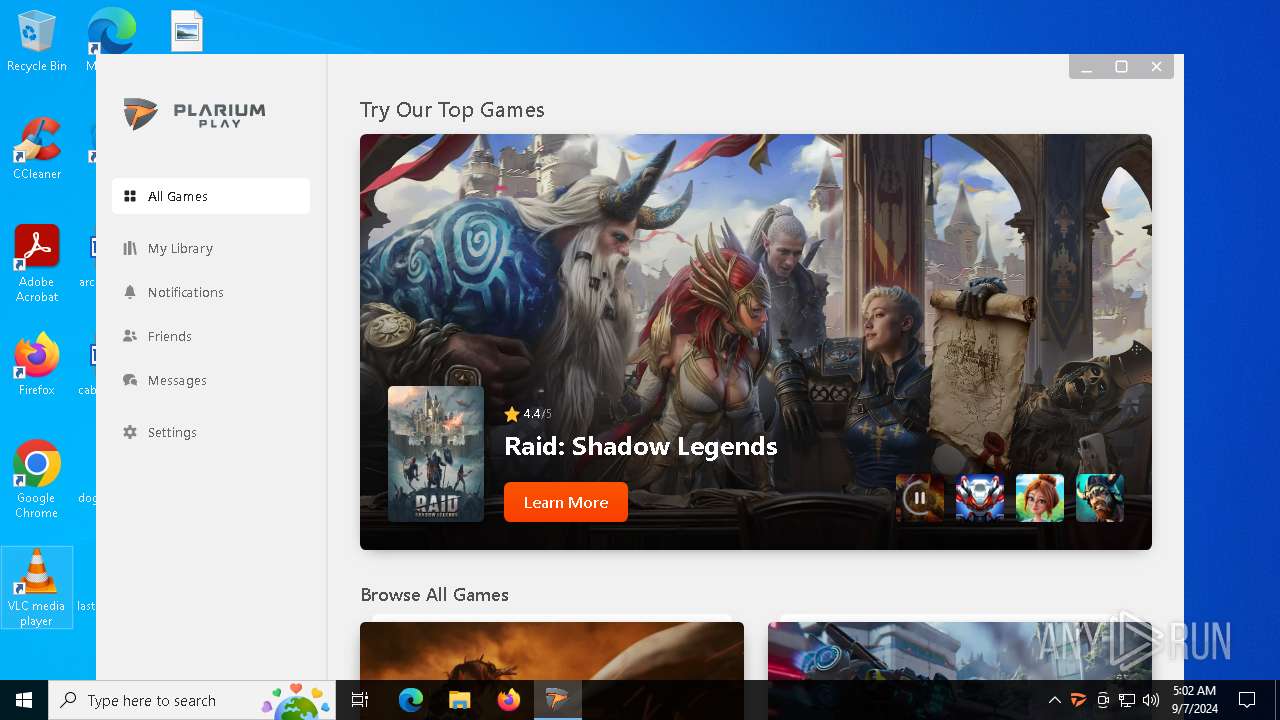Click the Plarium Play tray icon

point(1079,700)
